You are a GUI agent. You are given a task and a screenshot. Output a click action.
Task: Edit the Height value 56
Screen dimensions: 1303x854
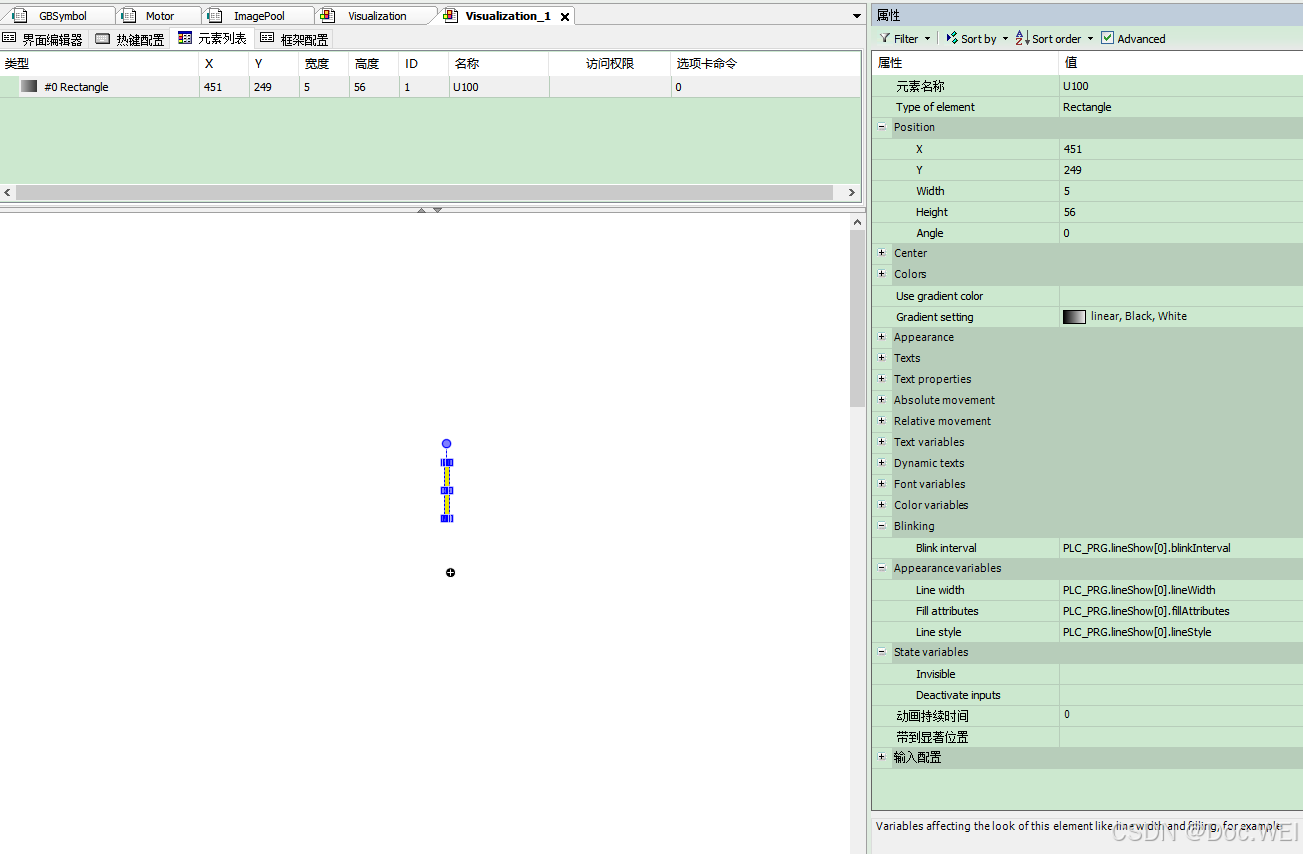[1181, 212]
